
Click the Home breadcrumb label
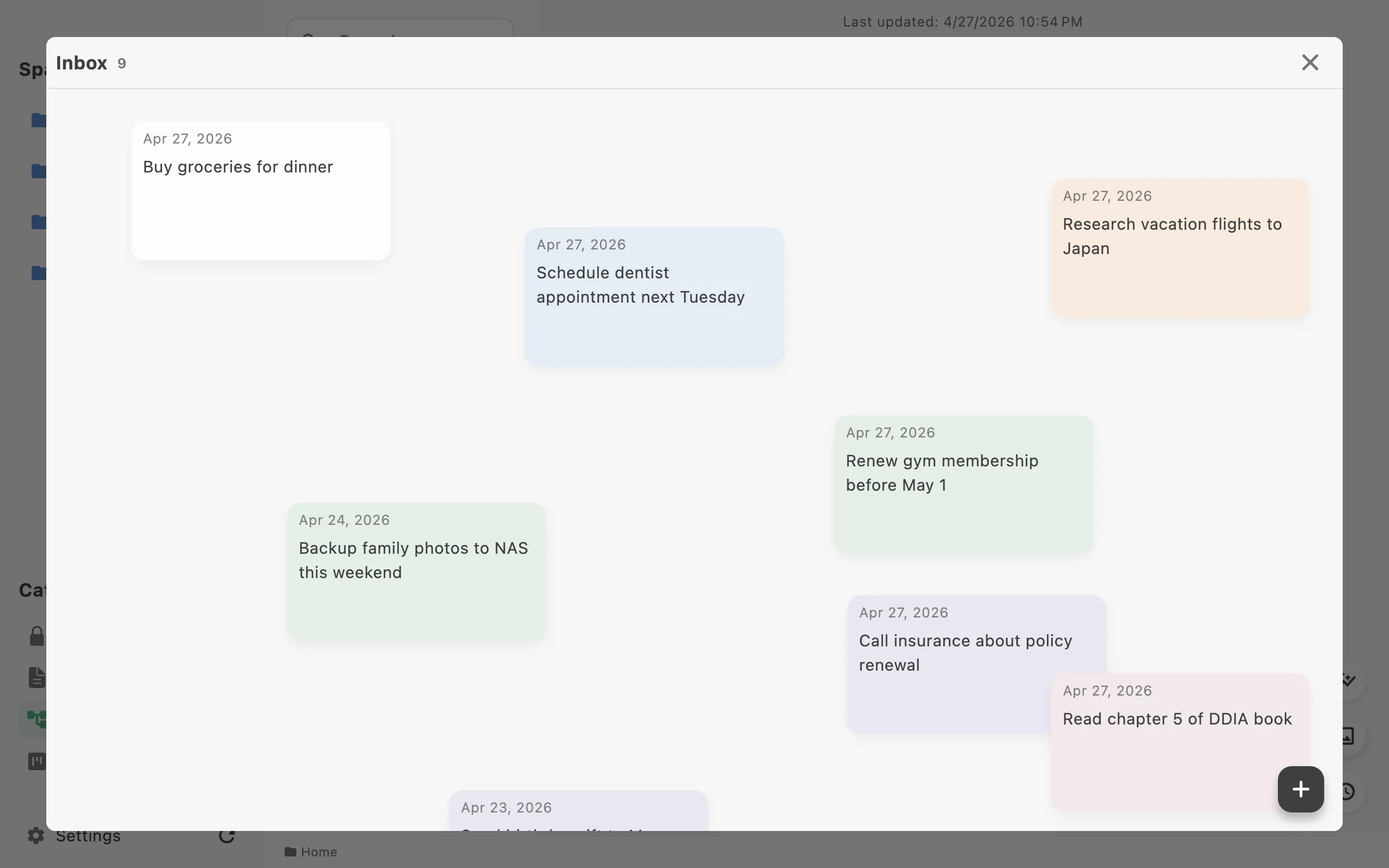tap(319, 852)
